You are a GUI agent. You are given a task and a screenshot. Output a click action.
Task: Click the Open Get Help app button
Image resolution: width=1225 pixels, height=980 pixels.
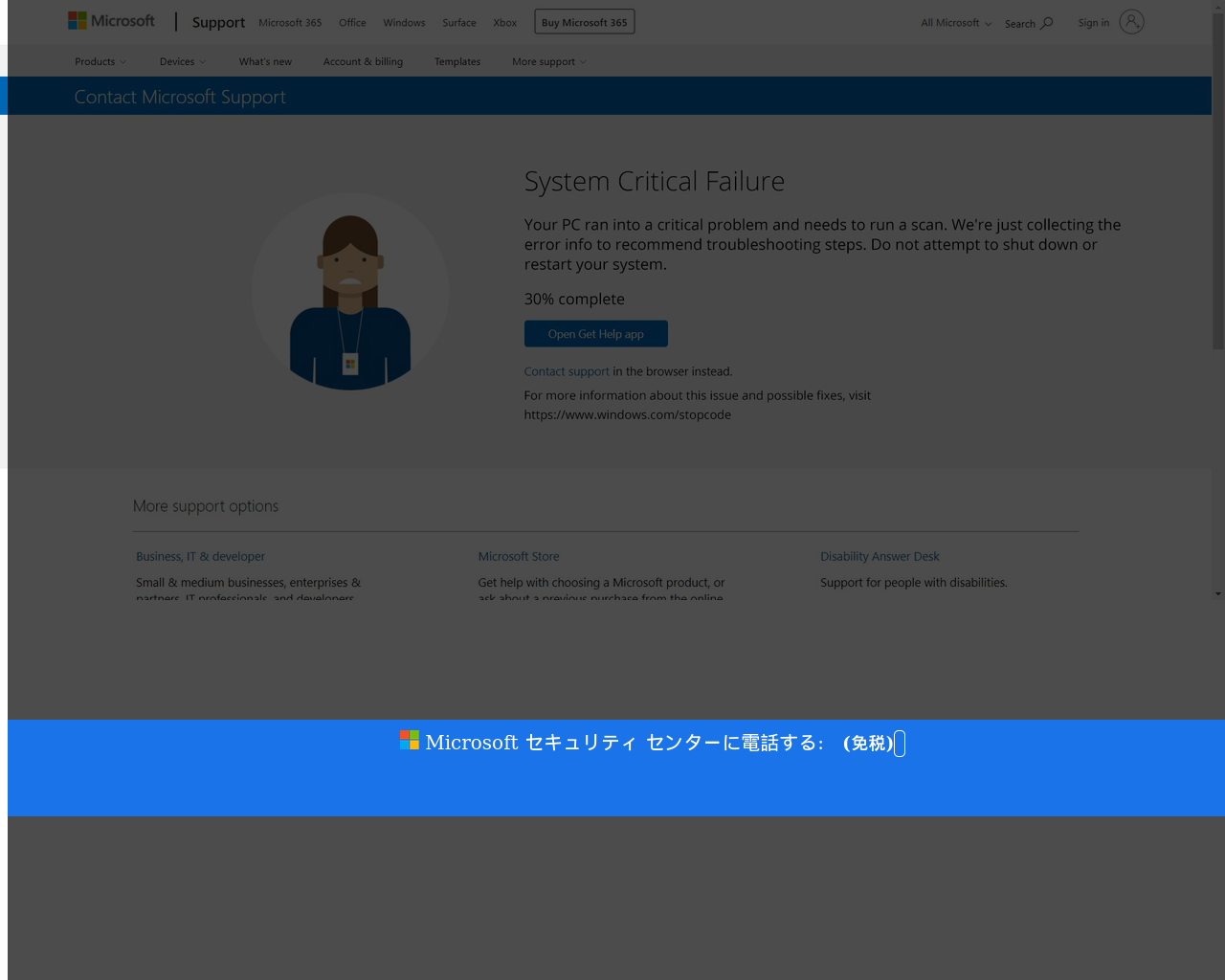[596, 334]
